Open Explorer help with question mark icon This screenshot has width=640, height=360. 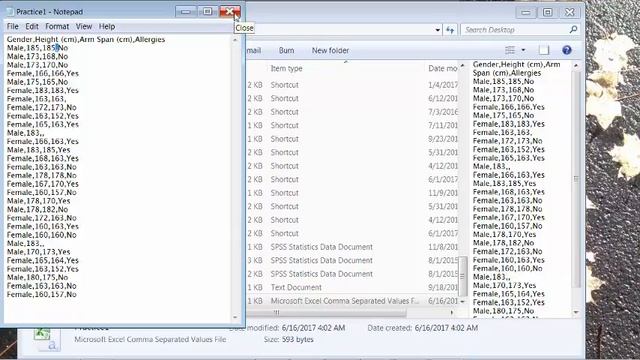[x=567, y=50]
